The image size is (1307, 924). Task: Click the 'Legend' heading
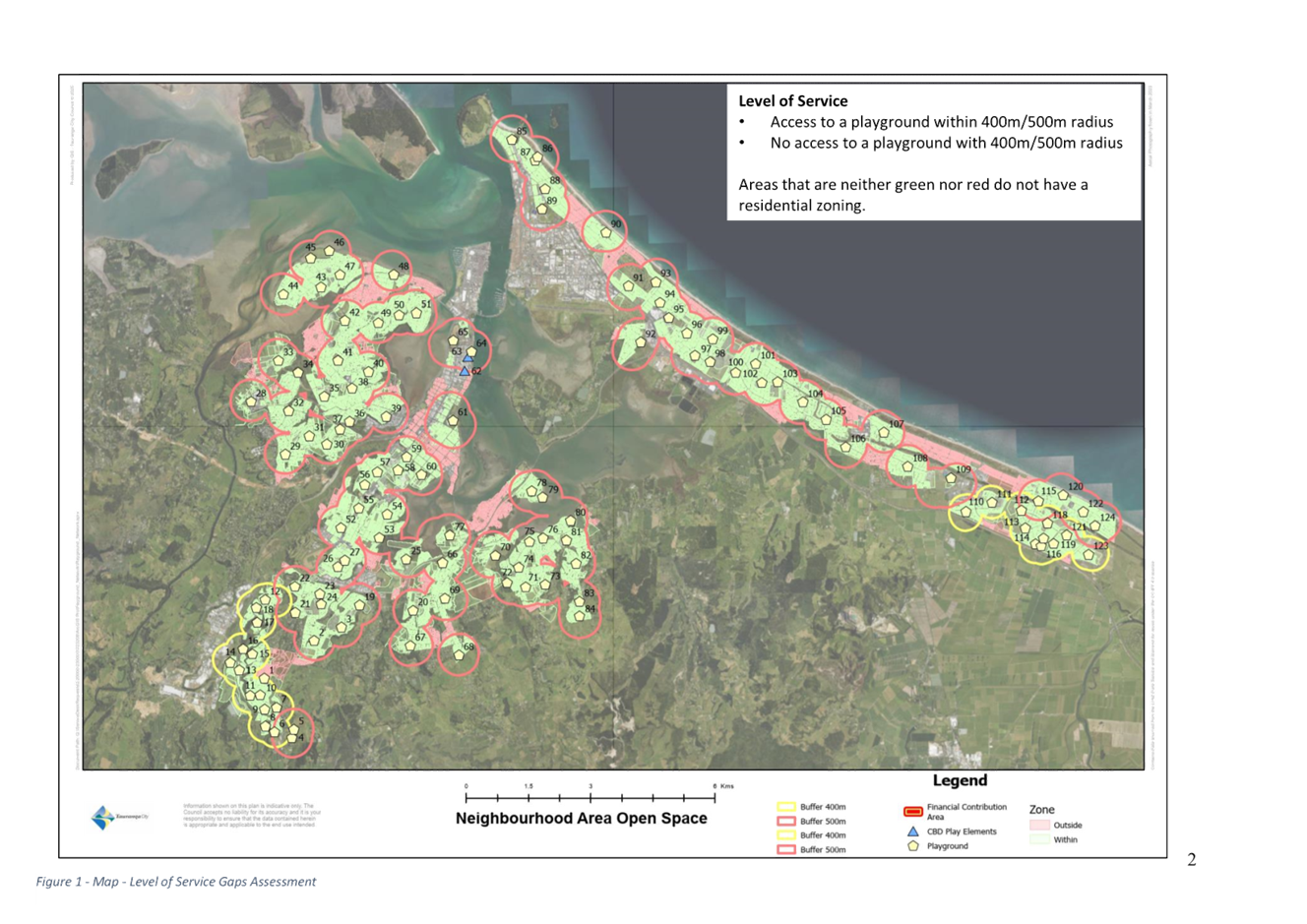pyautogui.click(x=960, y=780)
